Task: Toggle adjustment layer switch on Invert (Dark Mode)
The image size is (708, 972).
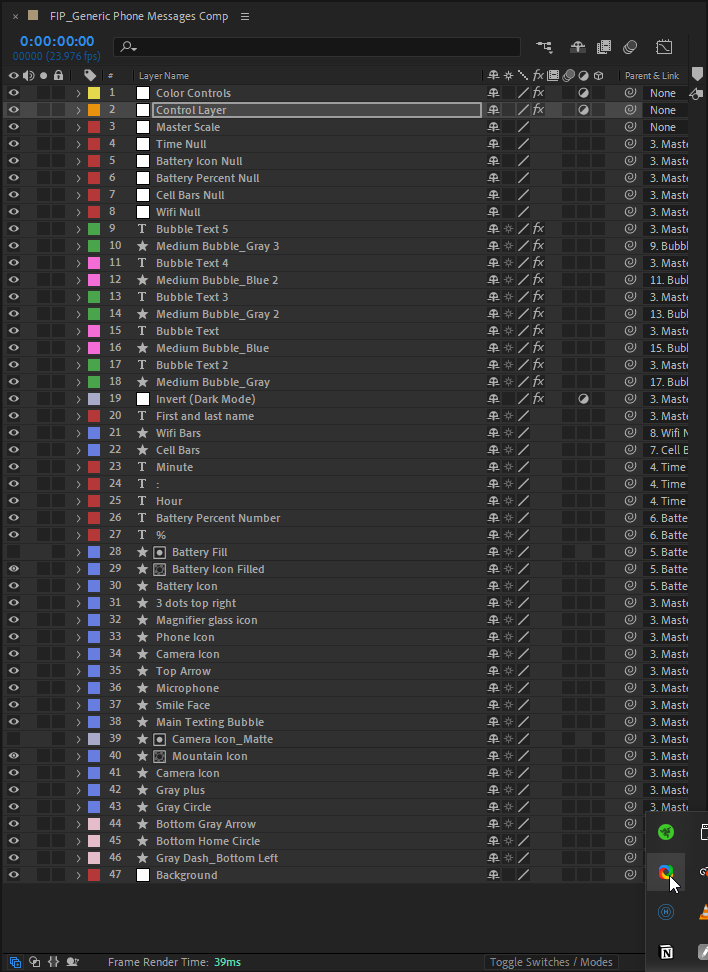Action: 583,399
